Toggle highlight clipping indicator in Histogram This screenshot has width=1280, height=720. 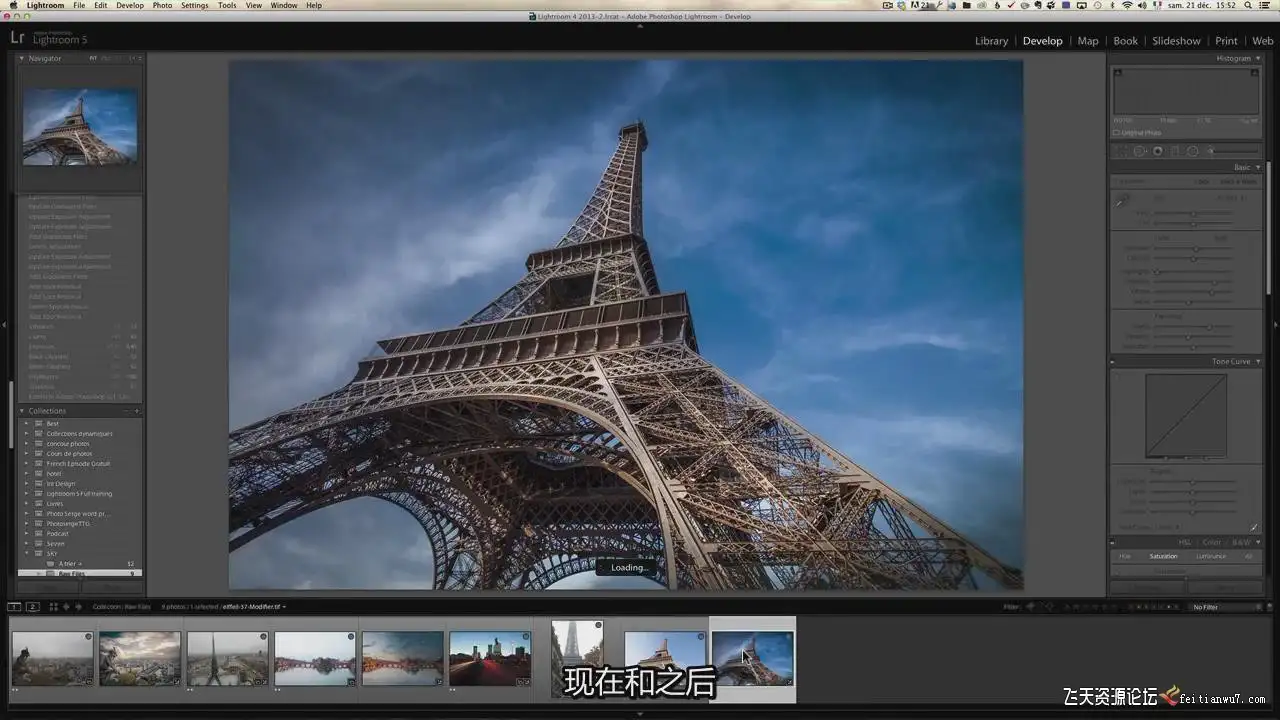pos(1255,72)
